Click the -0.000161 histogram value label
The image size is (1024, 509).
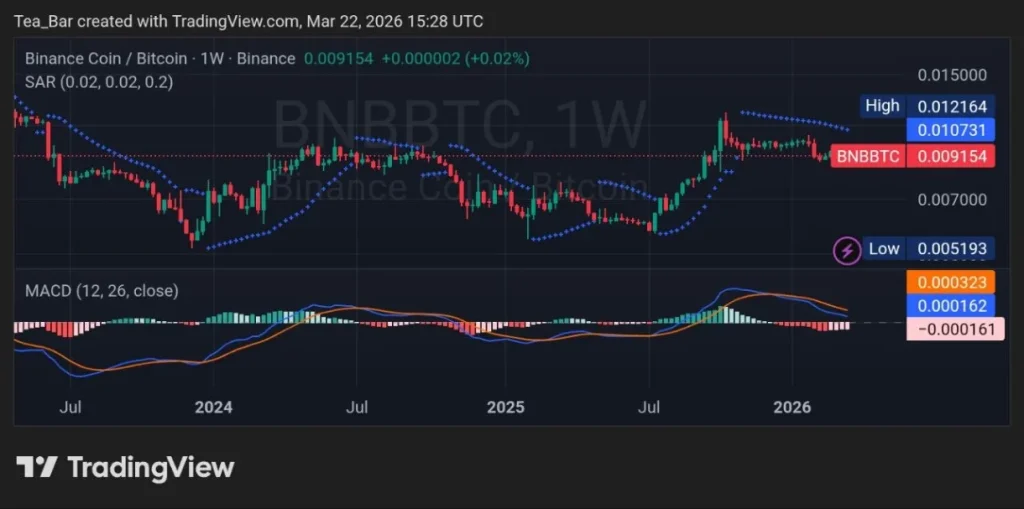(x=956, y=329)
